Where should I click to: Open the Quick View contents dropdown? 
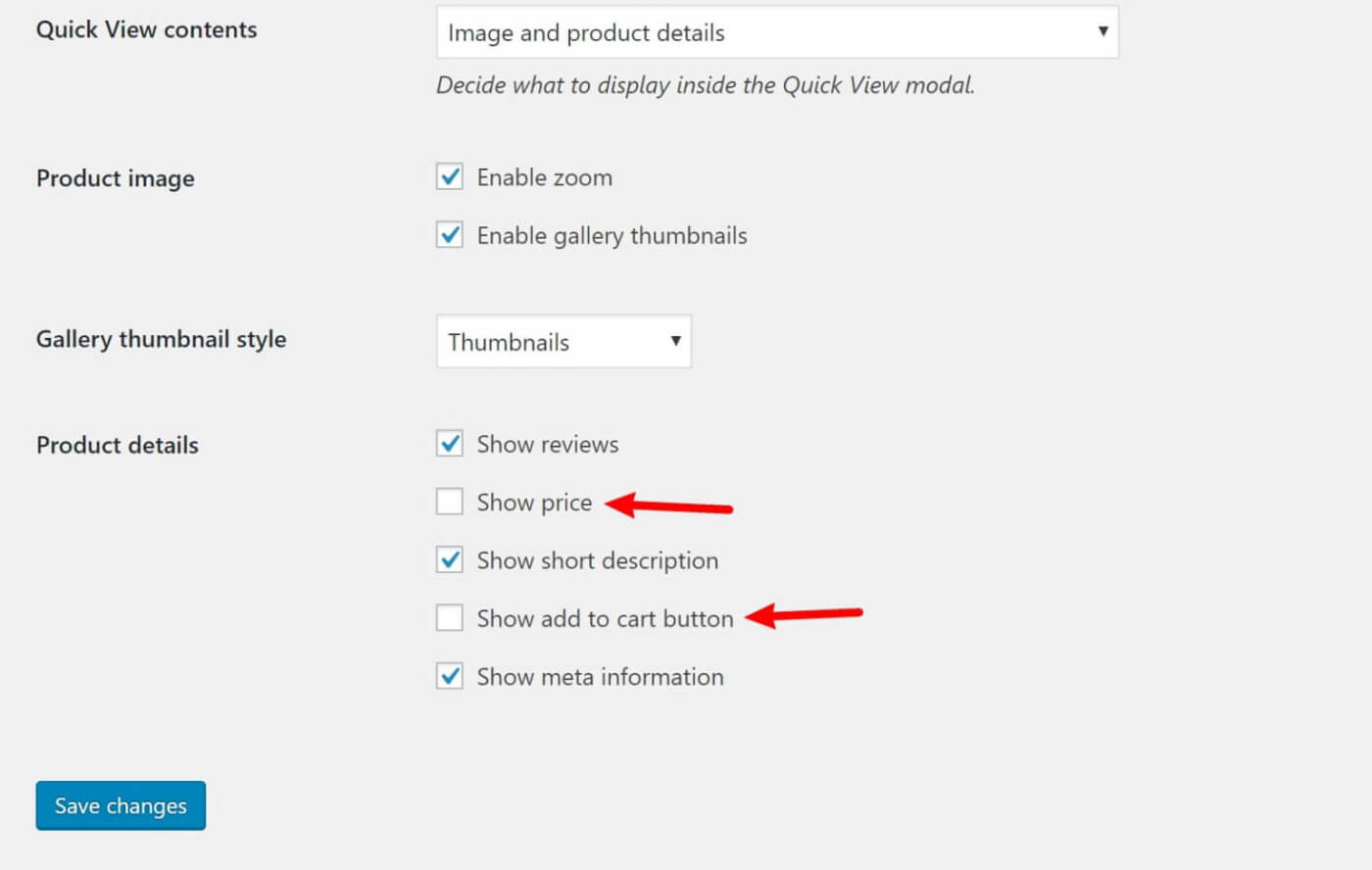(x=776, y=32)
